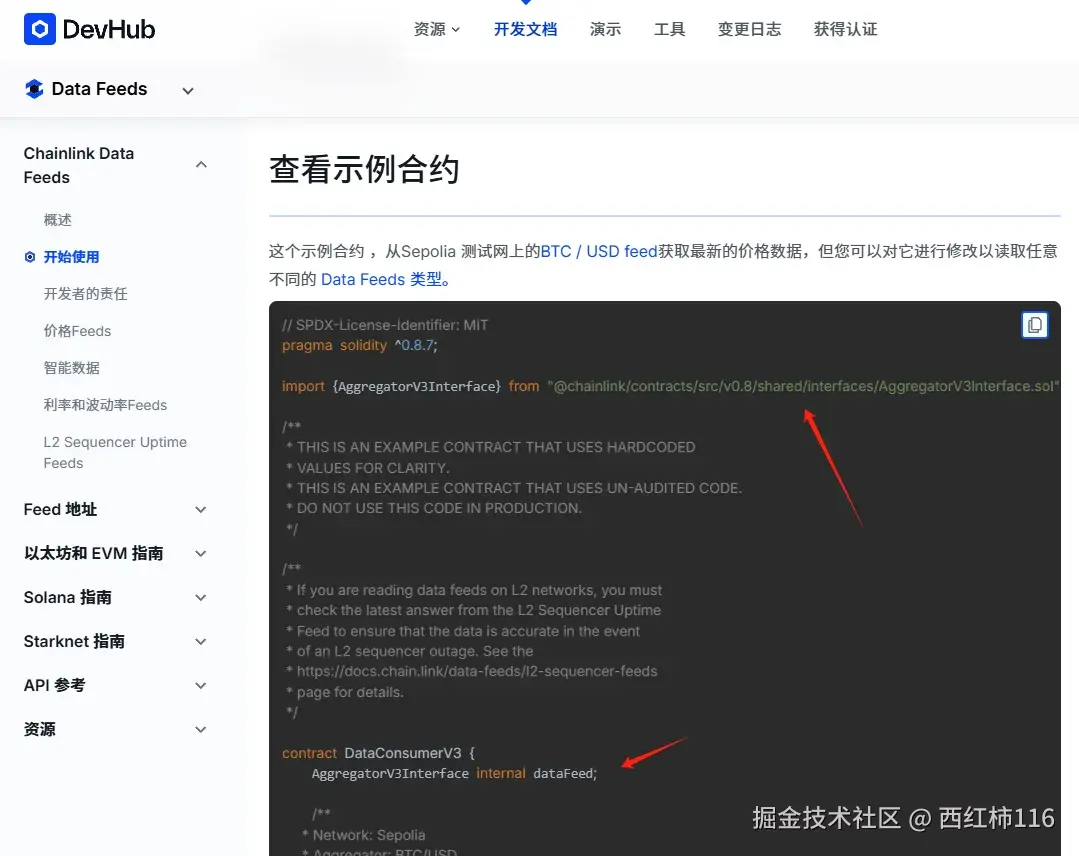The image size is (1079, 856).
Task: Click the 'internal dataFeed' declaration line
Action: pos(454,773)
